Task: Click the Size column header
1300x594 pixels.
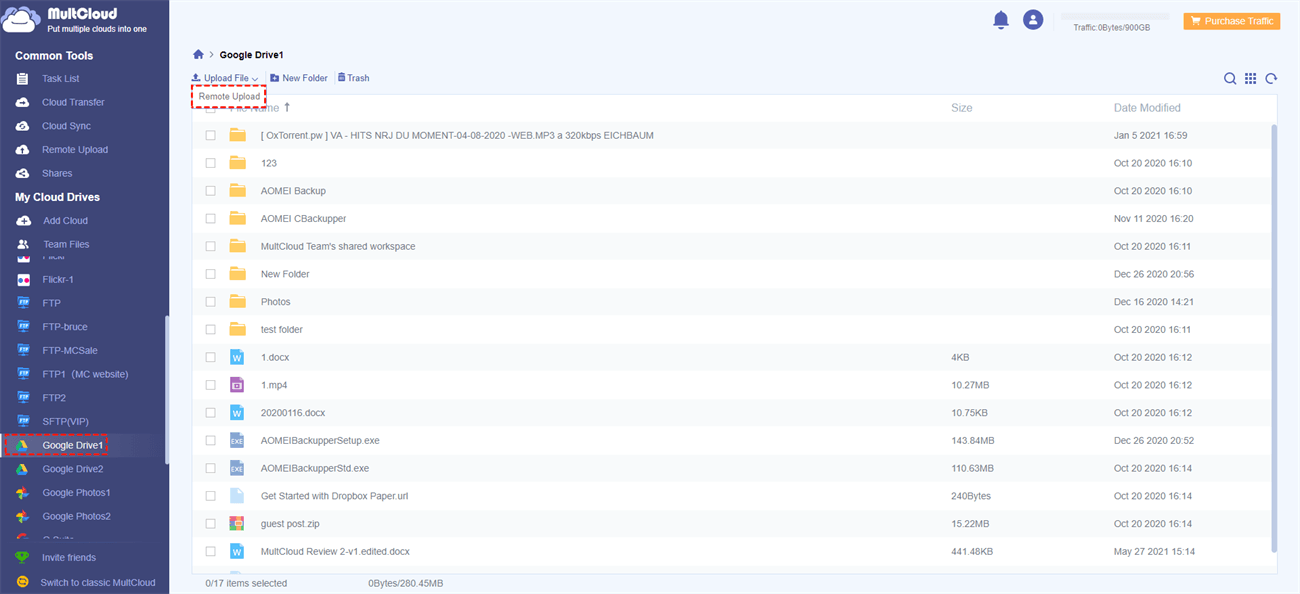Action: pos(961,107)
